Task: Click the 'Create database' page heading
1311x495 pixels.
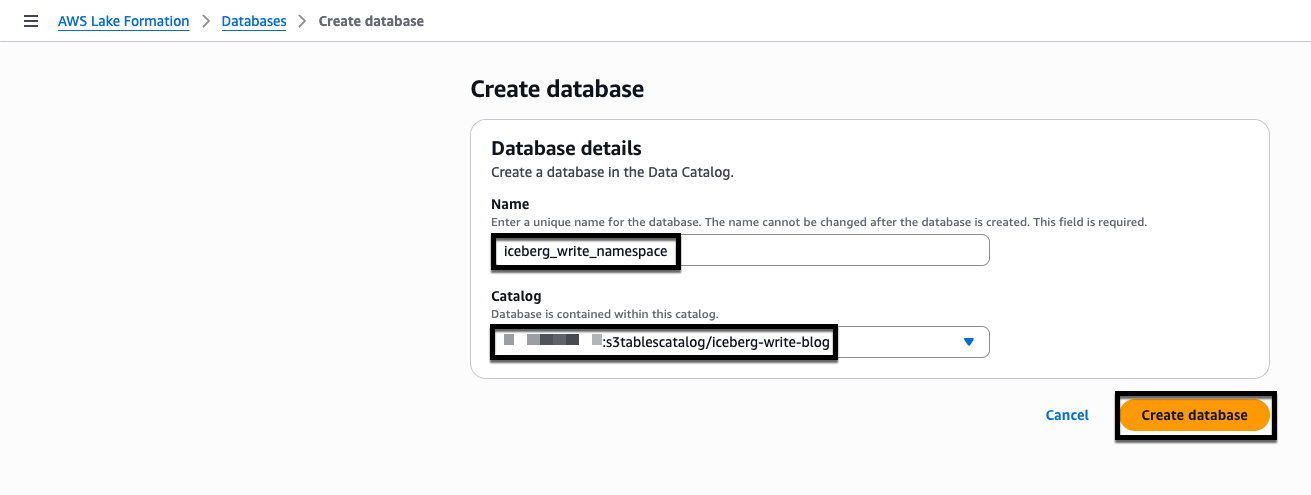Action: click(x=557, y=89)
